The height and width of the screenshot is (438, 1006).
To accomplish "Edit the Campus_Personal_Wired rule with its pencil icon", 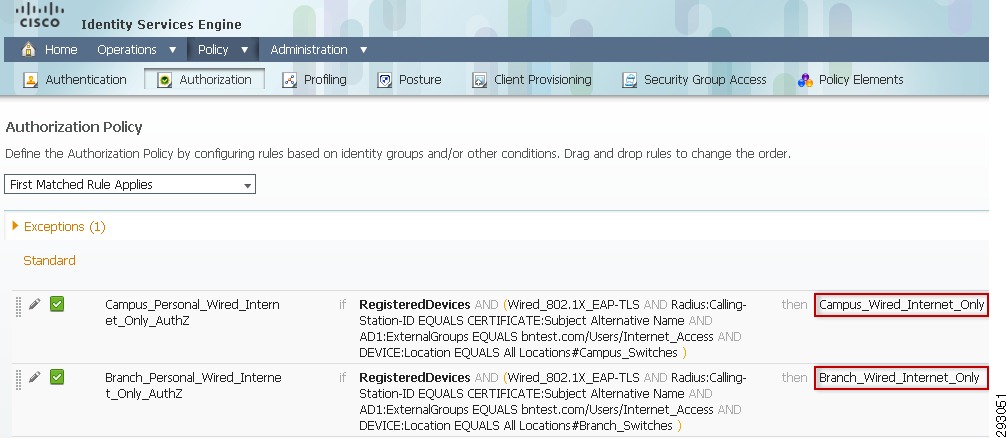I will point(35,304).
